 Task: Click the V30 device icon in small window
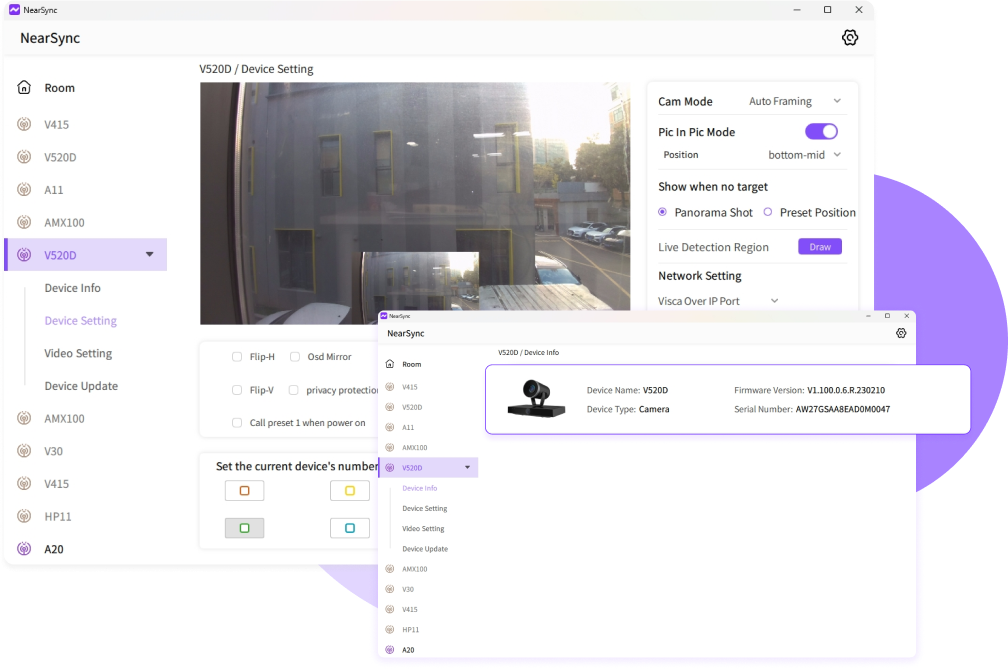[x=390, y=589]
